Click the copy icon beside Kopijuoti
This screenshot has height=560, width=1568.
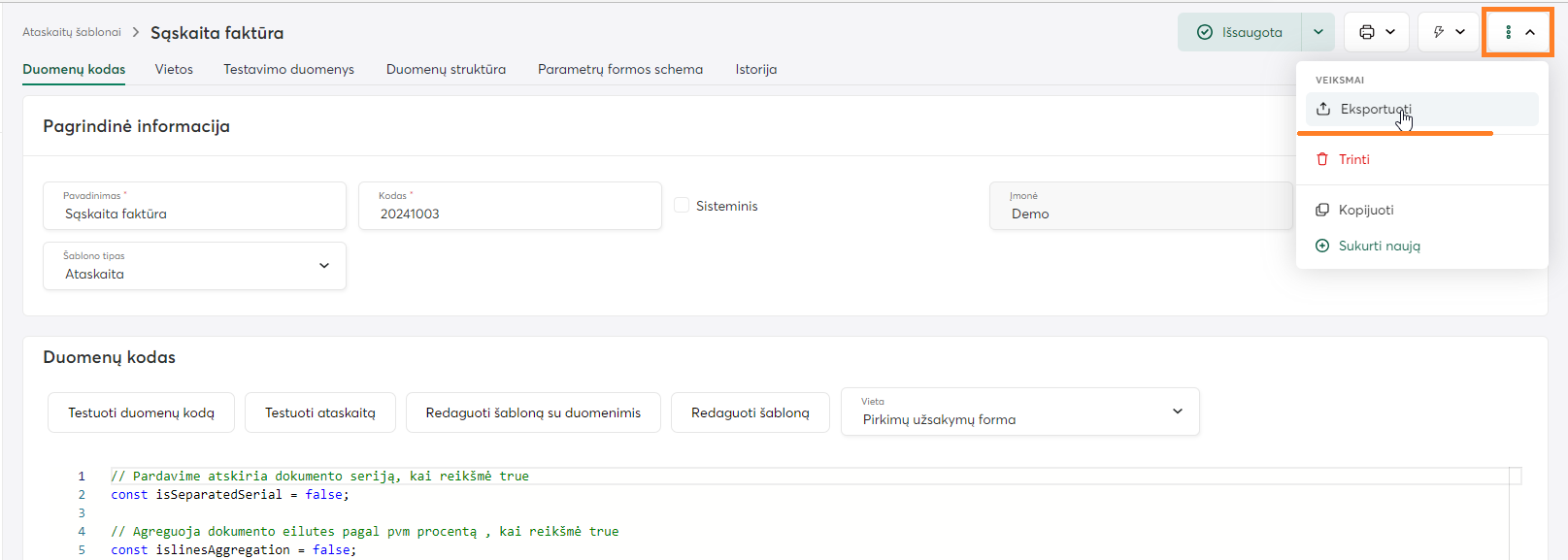[x=1322, y=210]
